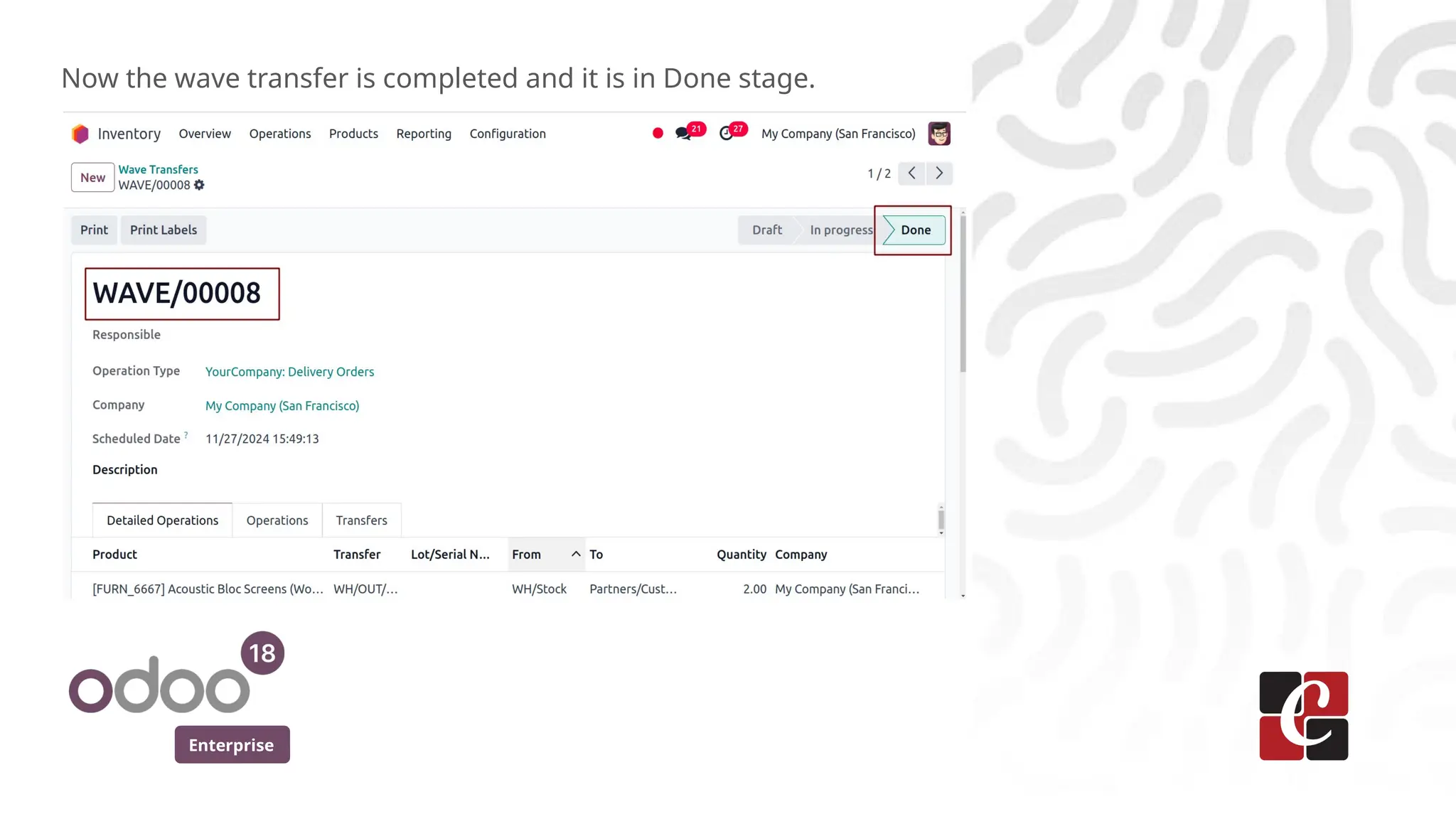Click the Print Labels button

tap(164, 230)
